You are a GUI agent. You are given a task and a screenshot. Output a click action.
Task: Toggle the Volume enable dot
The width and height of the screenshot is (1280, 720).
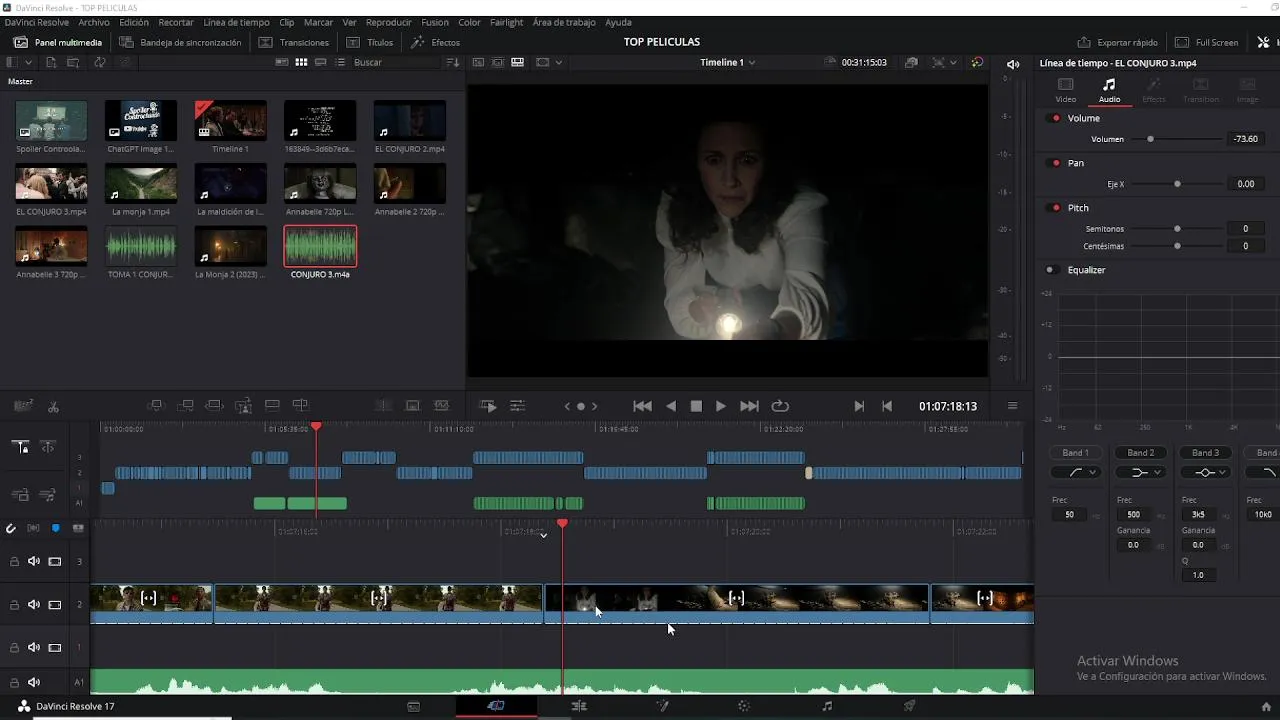(1055, 118)
